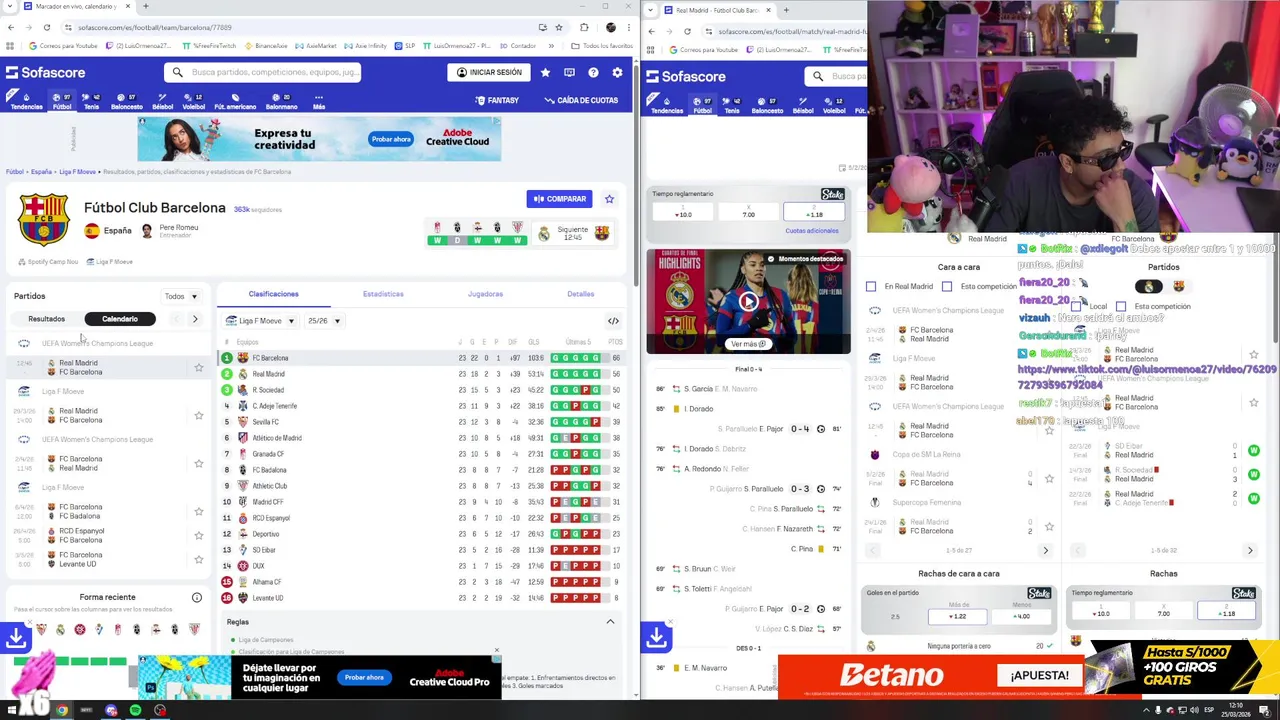Open FANTASY link in header
Screen dimensions: 1280x720
coord(496,100)
